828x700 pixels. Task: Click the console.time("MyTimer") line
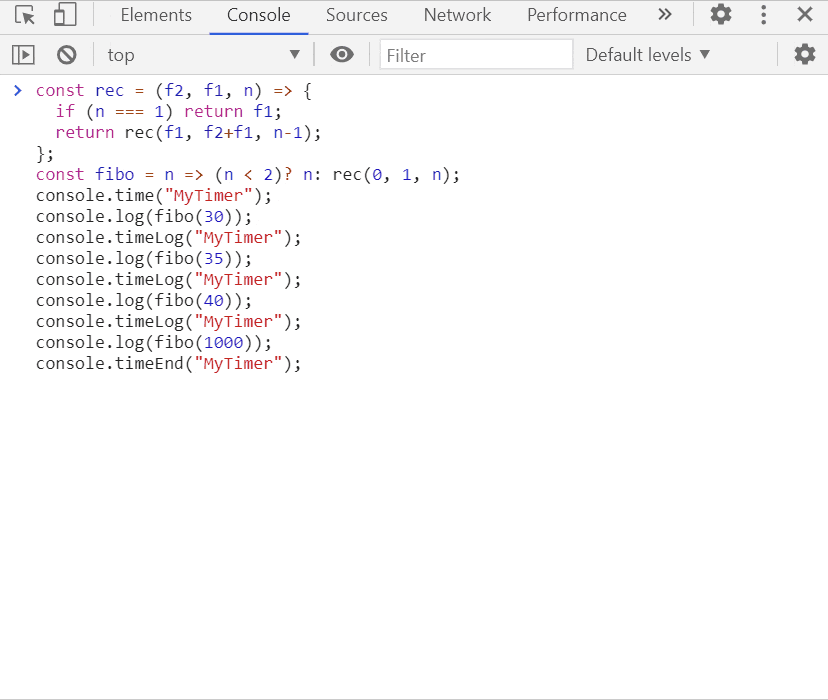[x=154, y=196]
